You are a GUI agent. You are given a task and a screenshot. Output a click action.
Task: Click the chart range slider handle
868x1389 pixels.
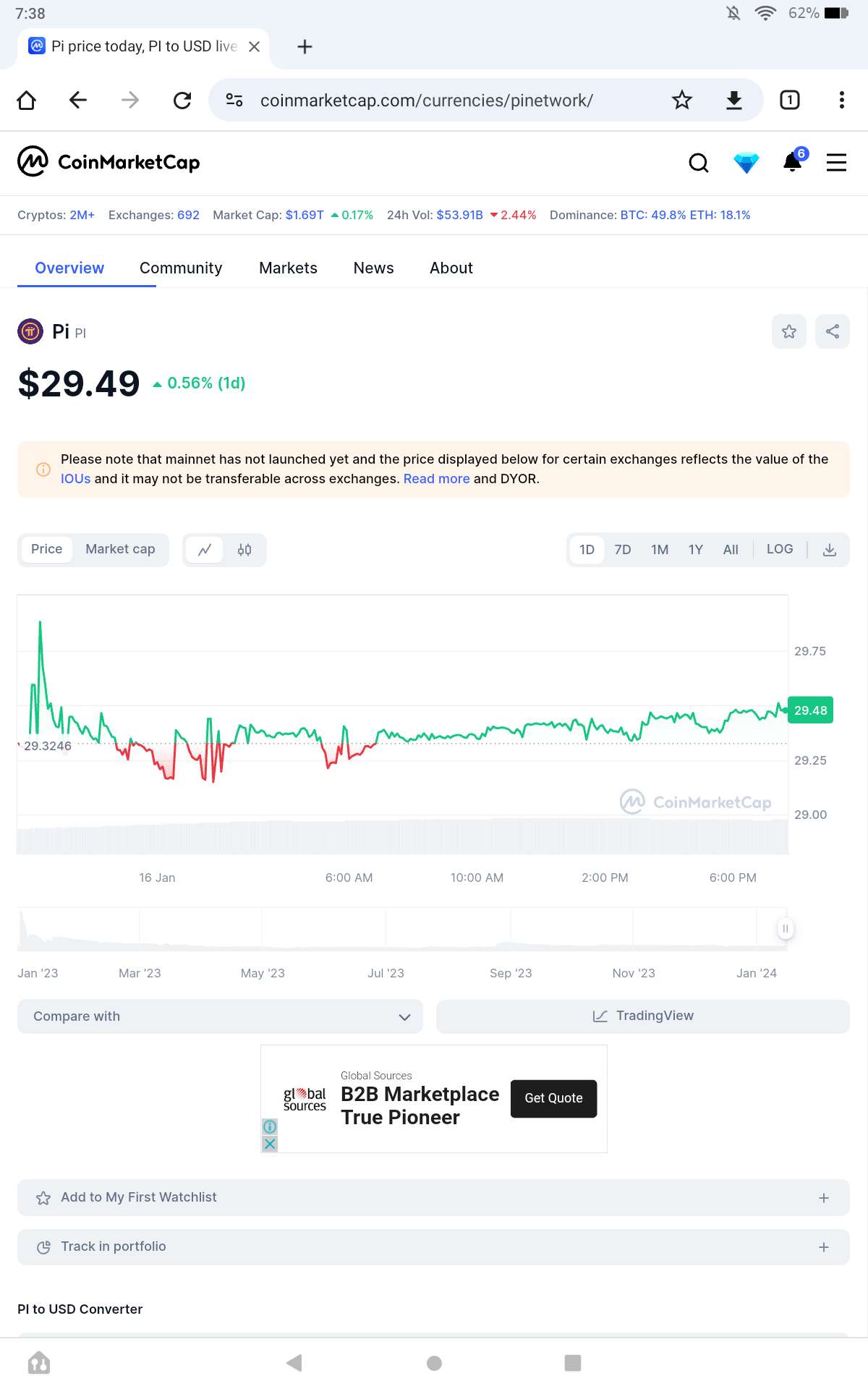[x=786, y=928]
